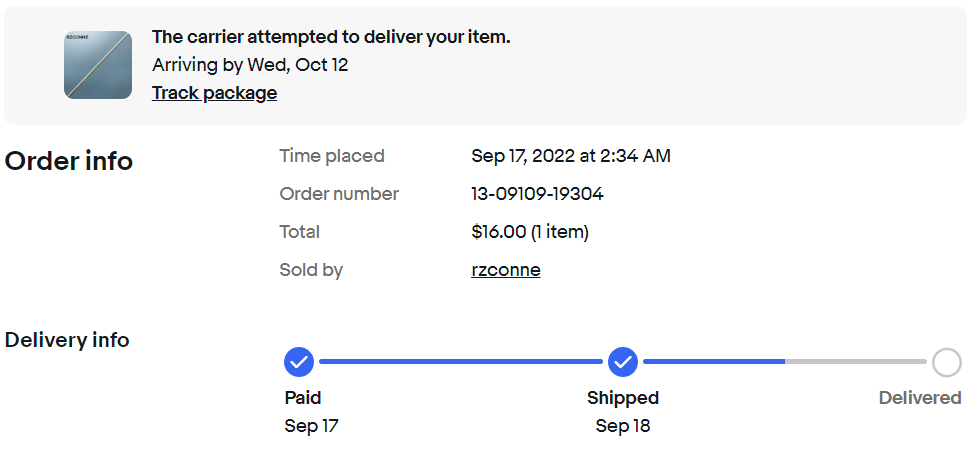Image resolution: width=979 pixels, height=449 pixels.
Task: Click the progress bar between Paid and Shipped
Action: (460, 361)
